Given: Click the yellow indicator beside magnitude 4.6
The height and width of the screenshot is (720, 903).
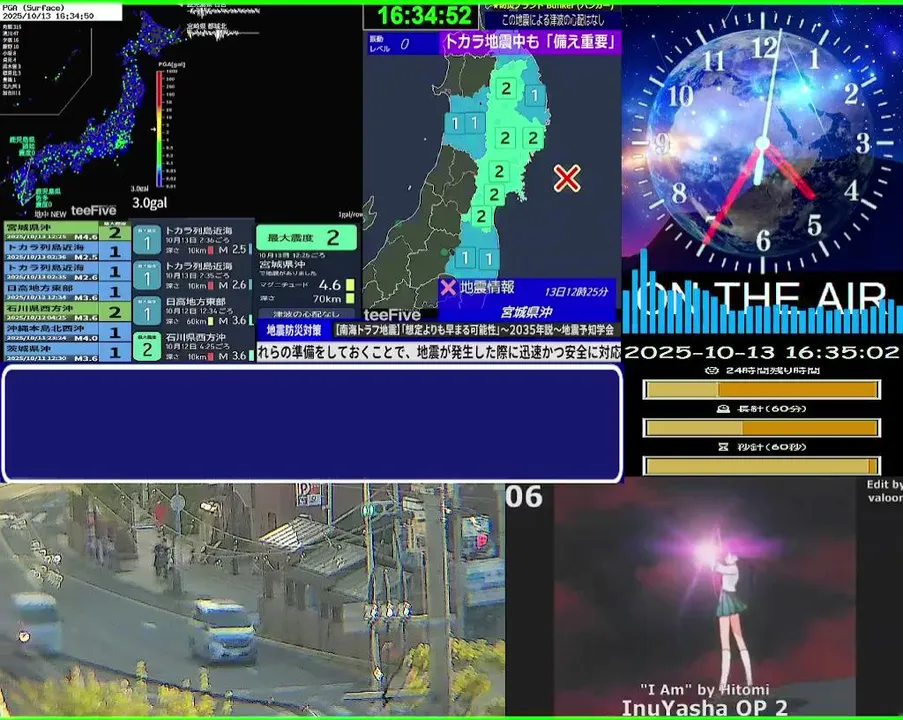Looking at the screenshot, I should [x=350, y=285].
